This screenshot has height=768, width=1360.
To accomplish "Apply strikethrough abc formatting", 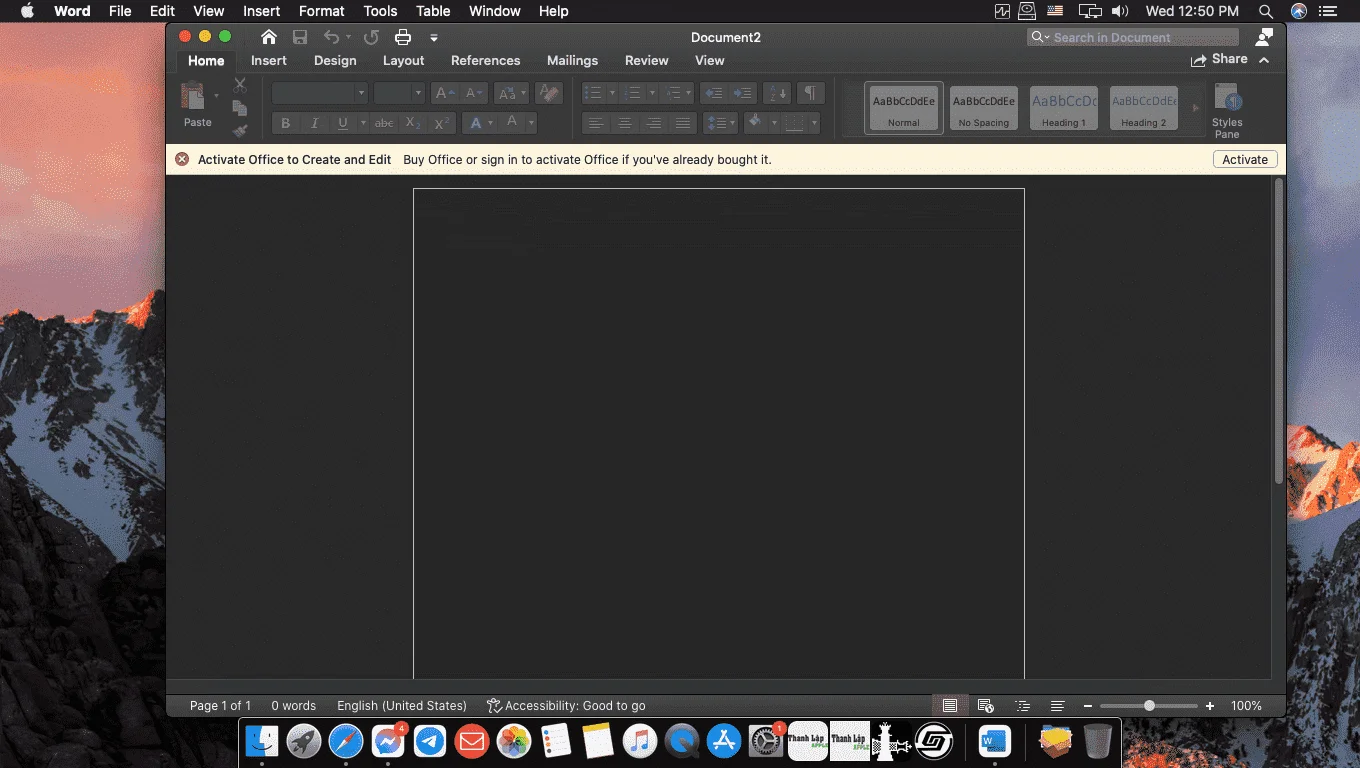I will [384, 123].
